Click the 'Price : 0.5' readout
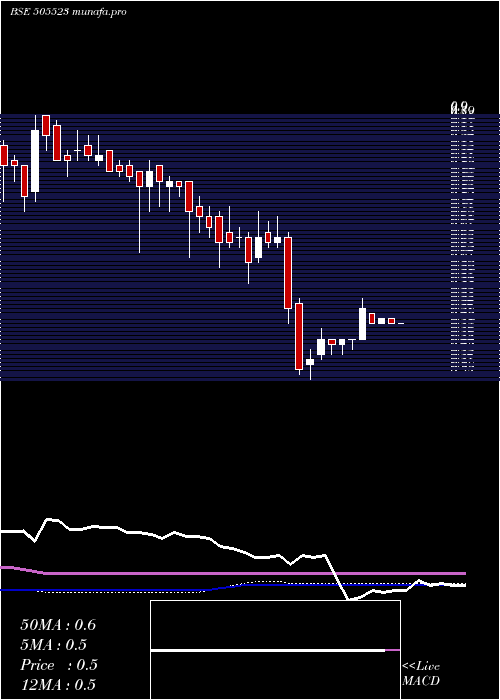 pos(59,665)
